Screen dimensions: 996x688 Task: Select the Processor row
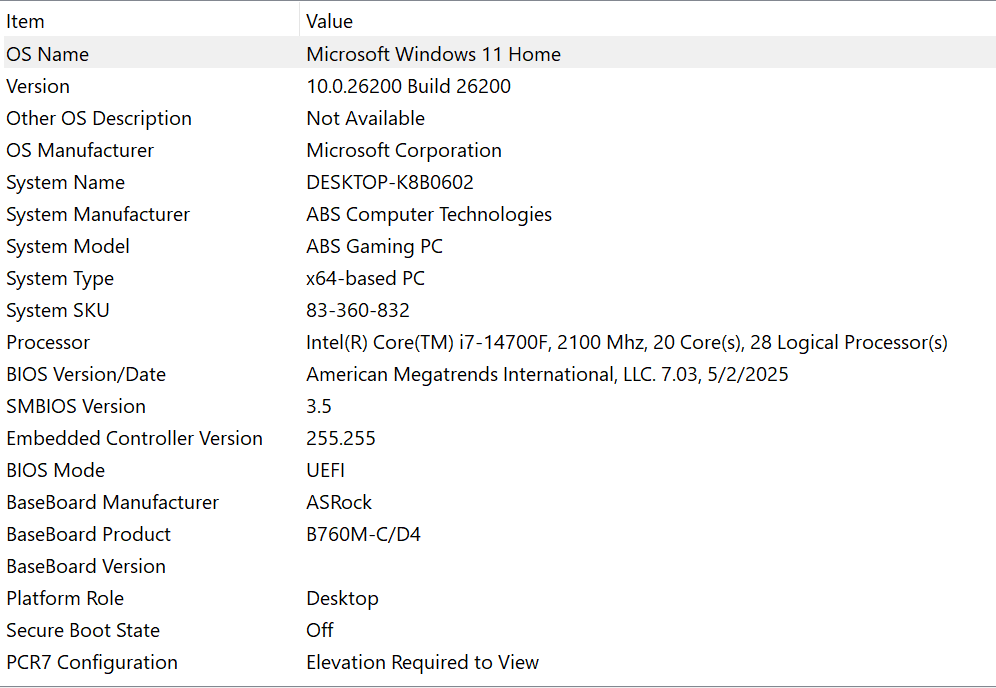pyautogui.click(x=48, y=342)
